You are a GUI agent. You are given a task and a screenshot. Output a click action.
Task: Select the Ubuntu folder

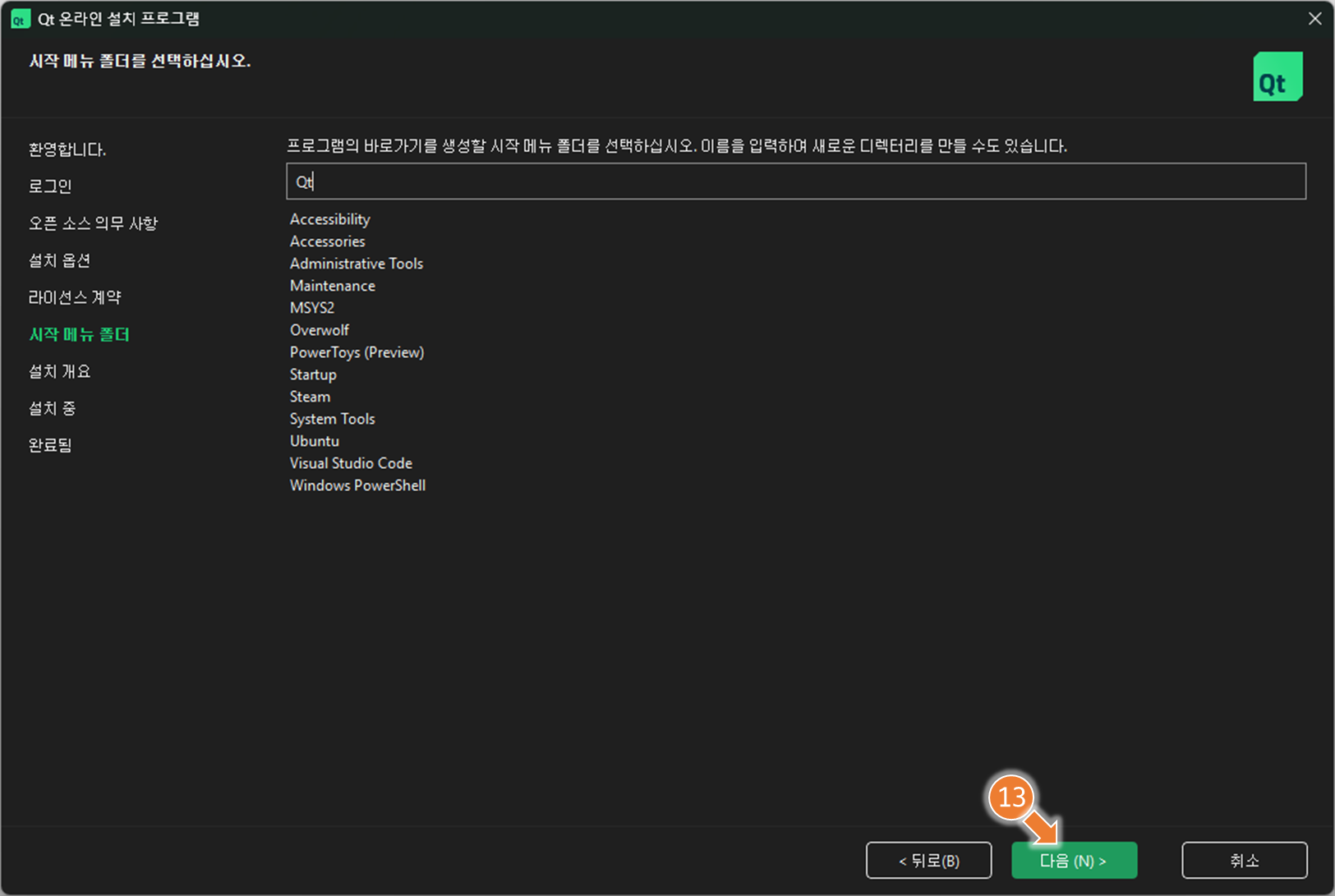pos(315,441)
